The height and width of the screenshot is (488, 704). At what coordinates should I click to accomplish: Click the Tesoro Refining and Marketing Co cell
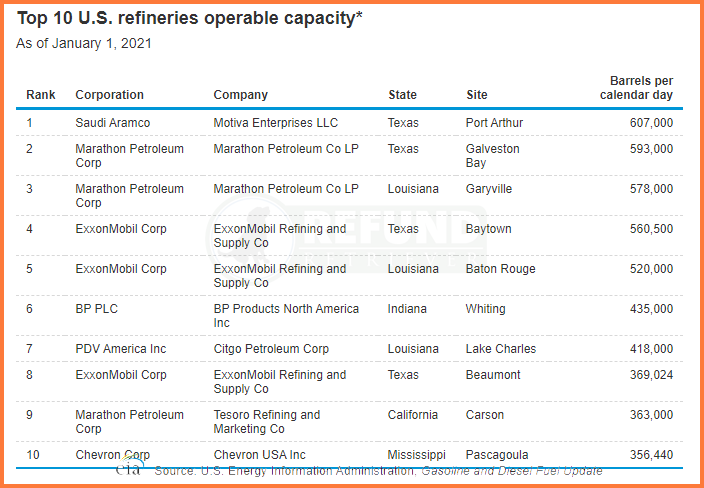click(x=267, y=422)
